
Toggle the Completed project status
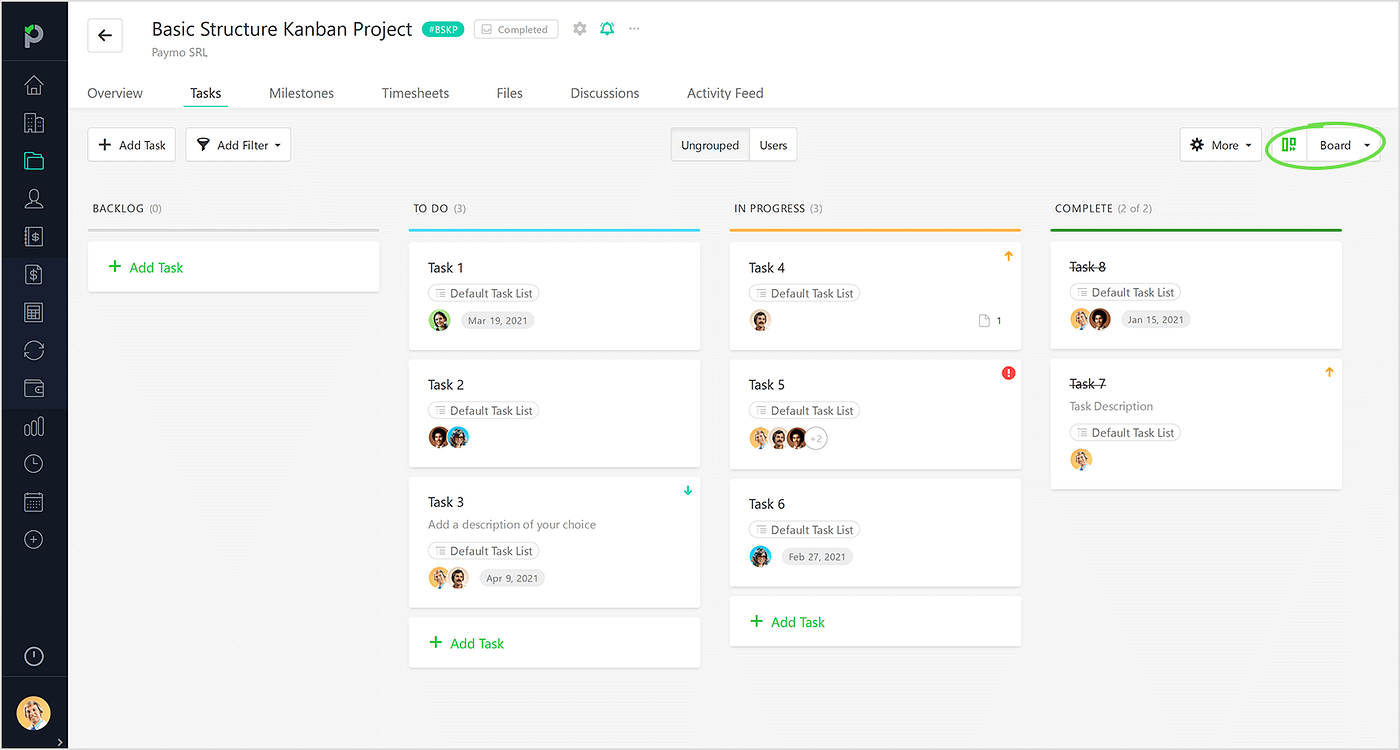[516, 29]
